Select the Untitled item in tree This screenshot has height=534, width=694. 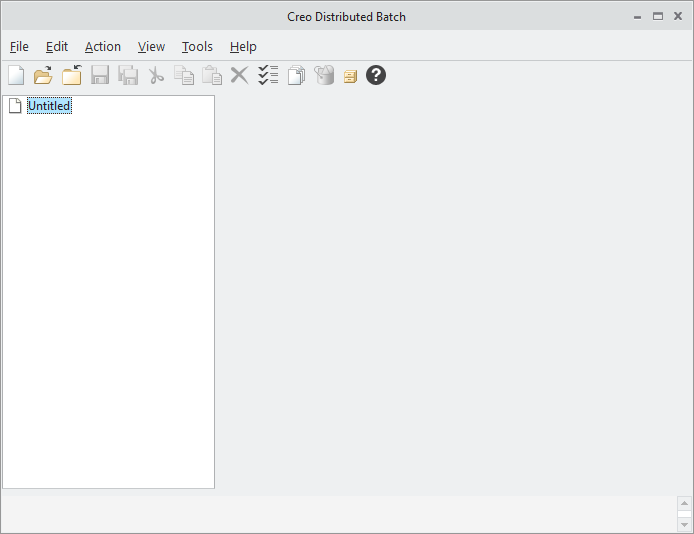(49, 106)
